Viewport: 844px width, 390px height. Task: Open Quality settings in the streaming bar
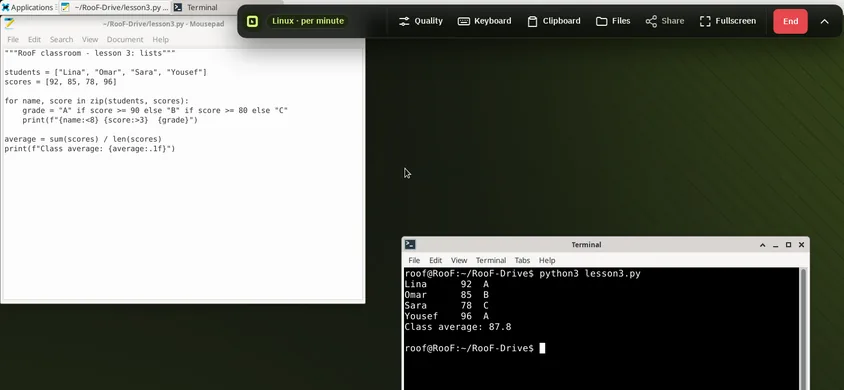421,21
